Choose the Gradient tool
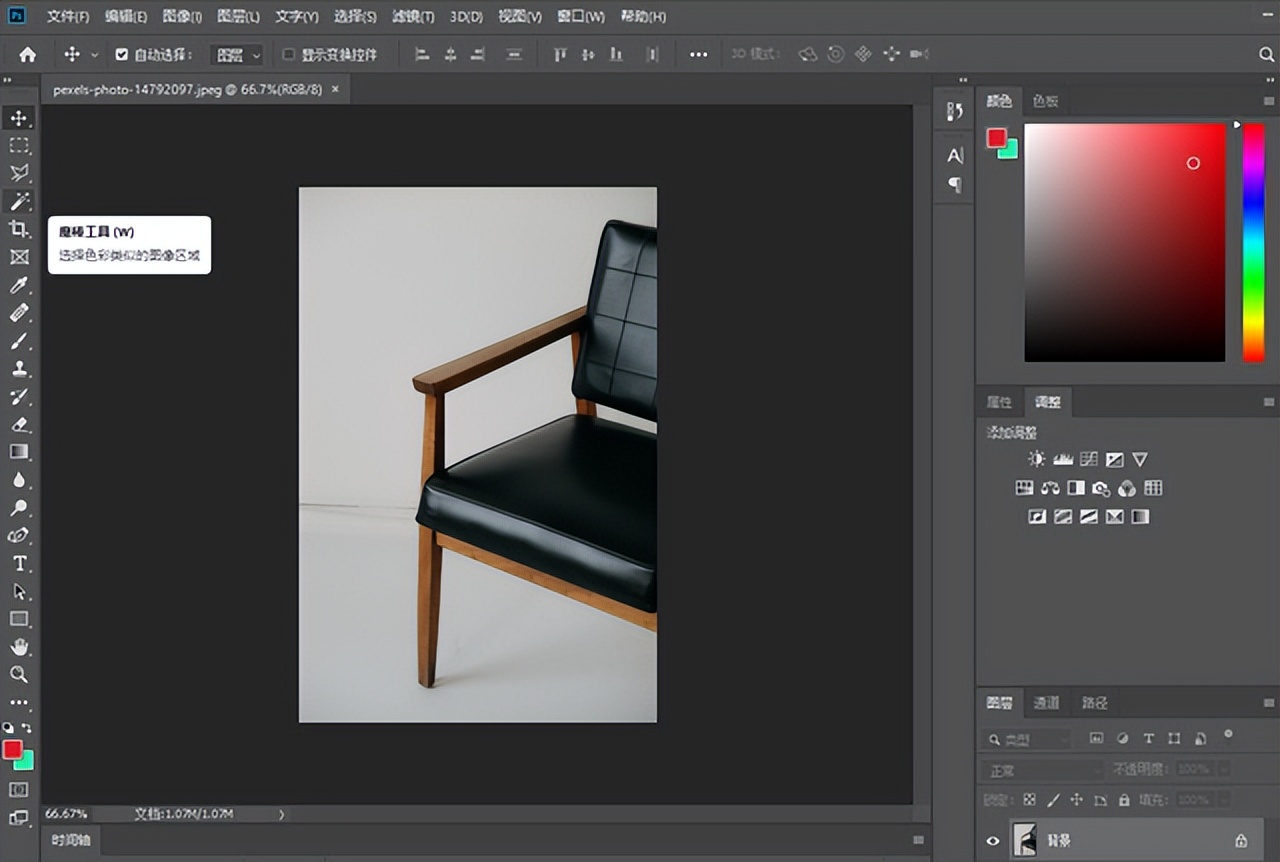 (19, 452)
